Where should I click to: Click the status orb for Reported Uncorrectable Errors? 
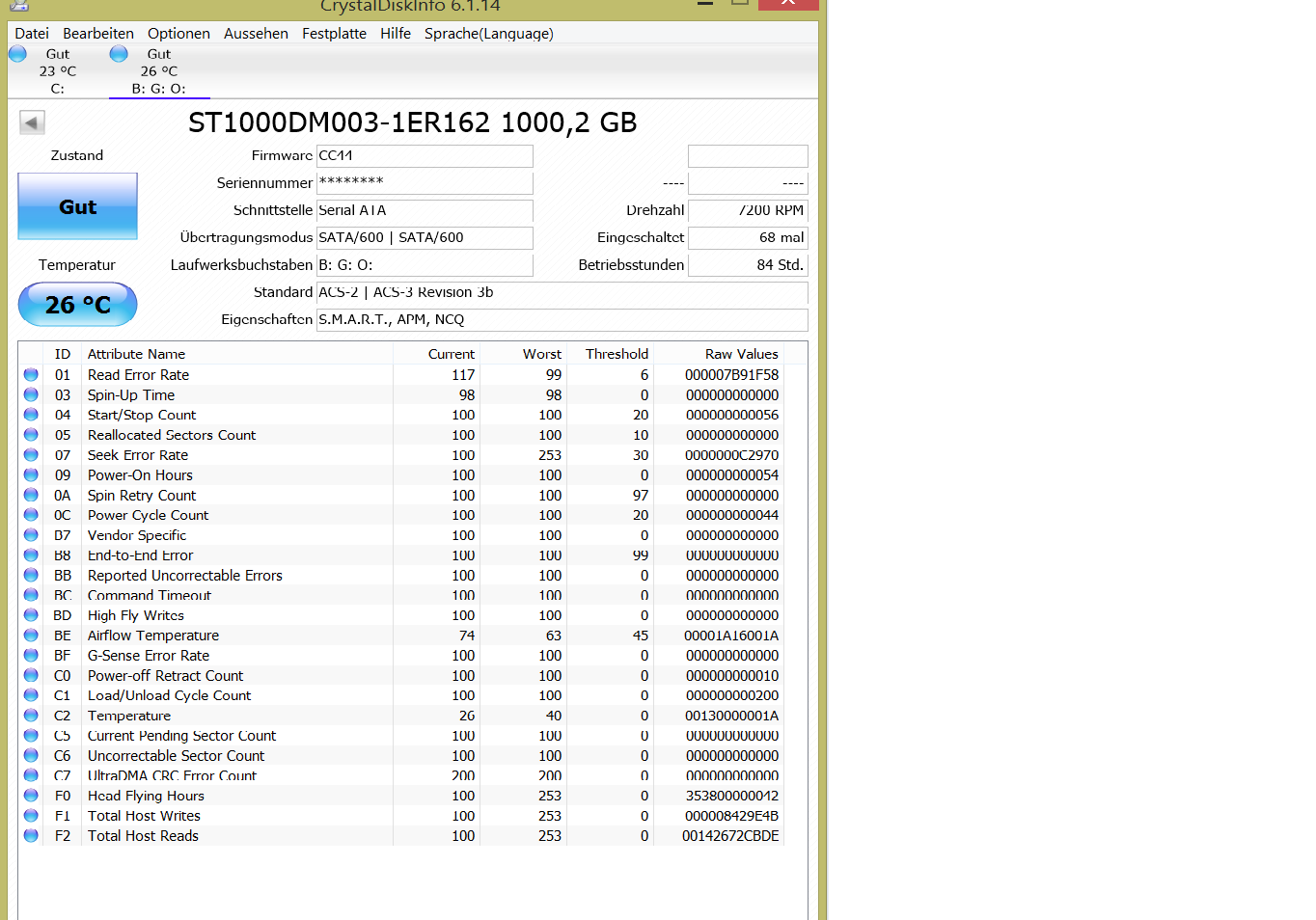pyautogui.click(x=31, y=576)
